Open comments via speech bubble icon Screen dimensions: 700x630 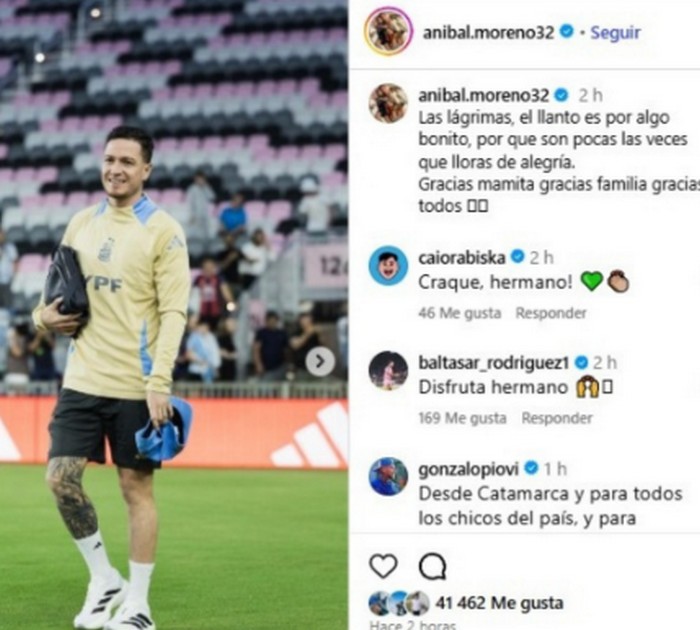(433, 567)
